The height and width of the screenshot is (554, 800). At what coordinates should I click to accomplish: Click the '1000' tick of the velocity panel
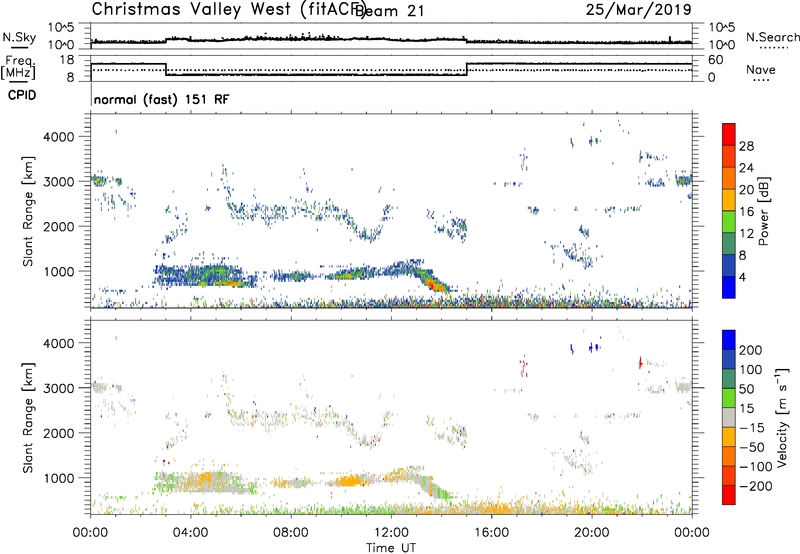(58, 478)
